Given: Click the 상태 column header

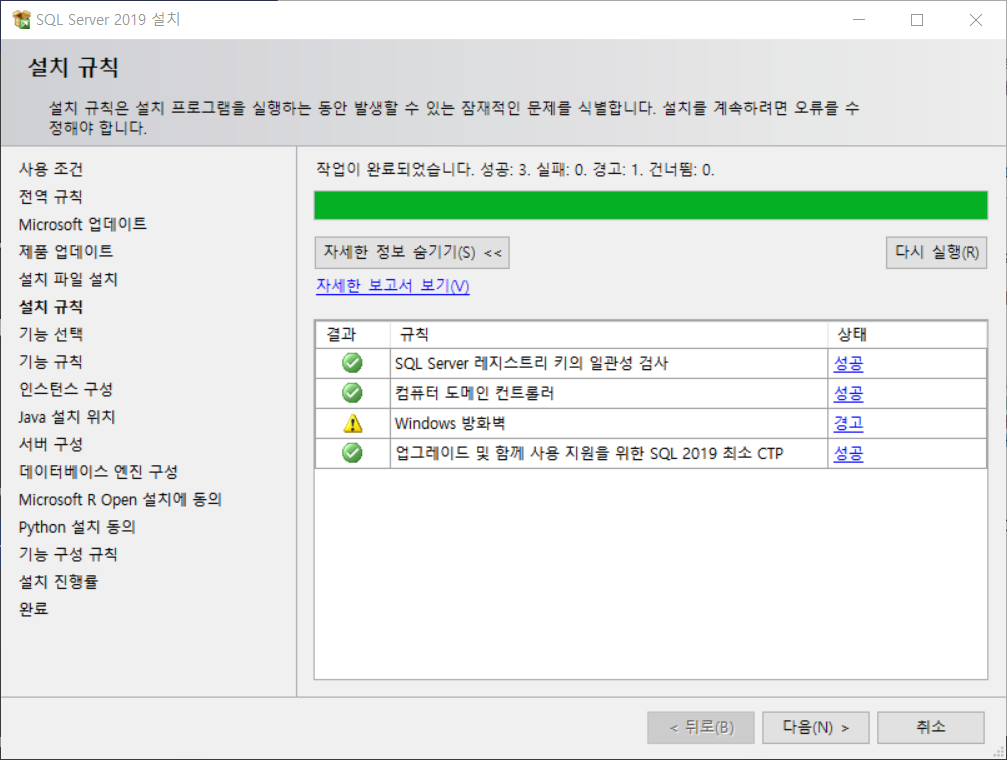Looking at the screenshot, I should point(907,335).
